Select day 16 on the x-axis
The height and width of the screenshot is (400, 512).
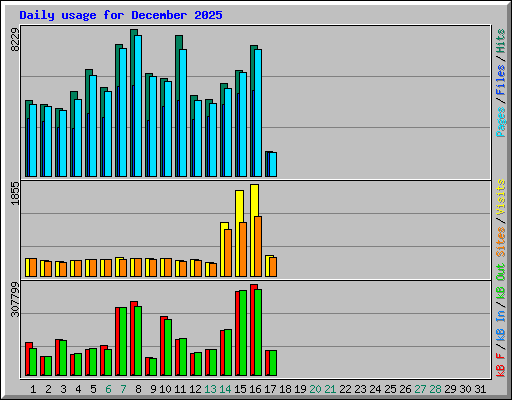[255, 389]
